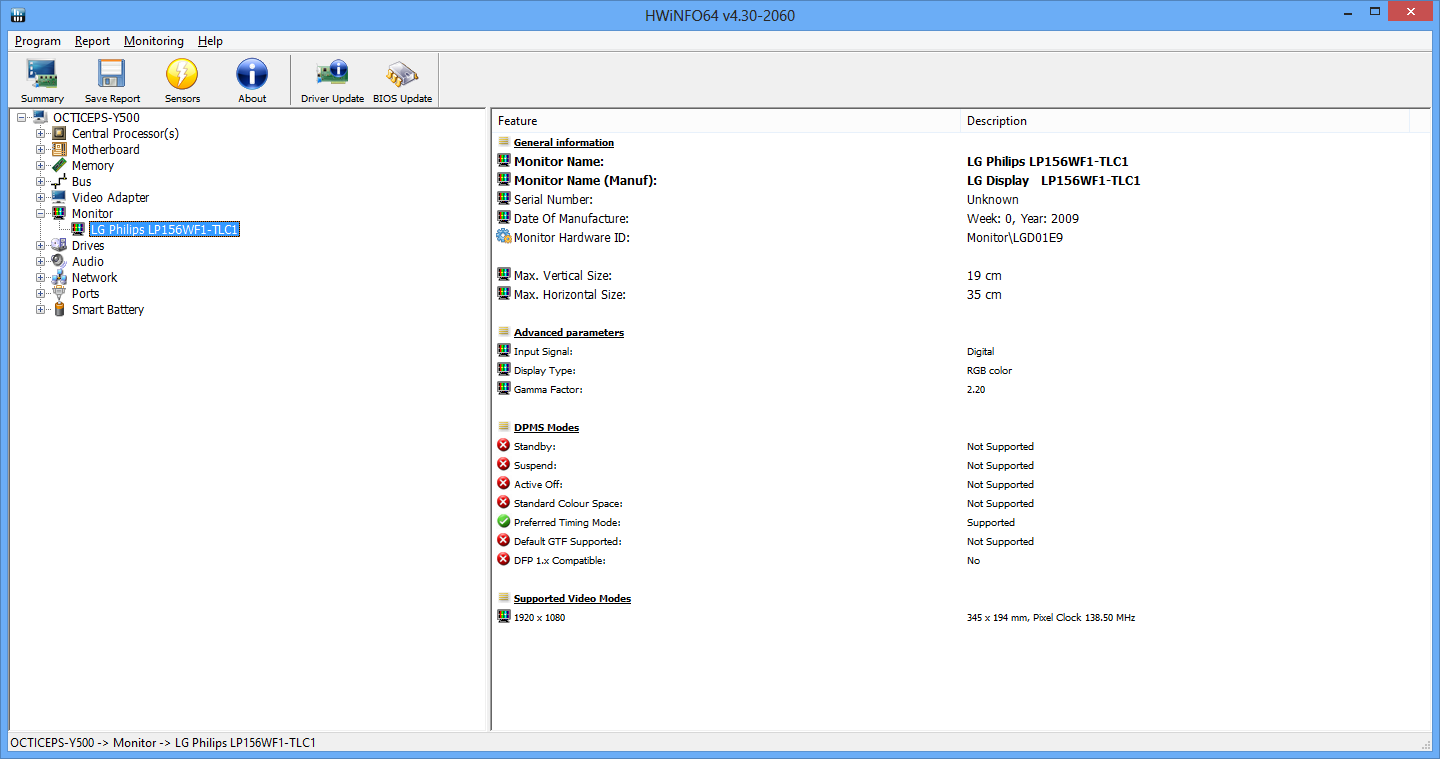Select the OCTICEPS-Y500 computer icon

[x=41, y=118]
